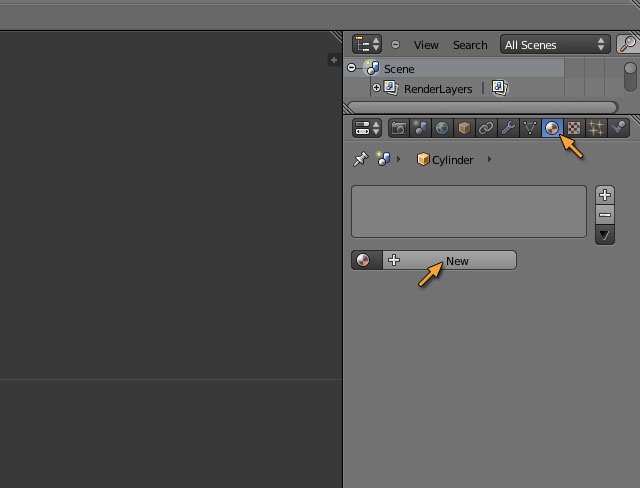Open the Search menu in outliner
This screenshot has height=488, width=640.
(470, 44)
